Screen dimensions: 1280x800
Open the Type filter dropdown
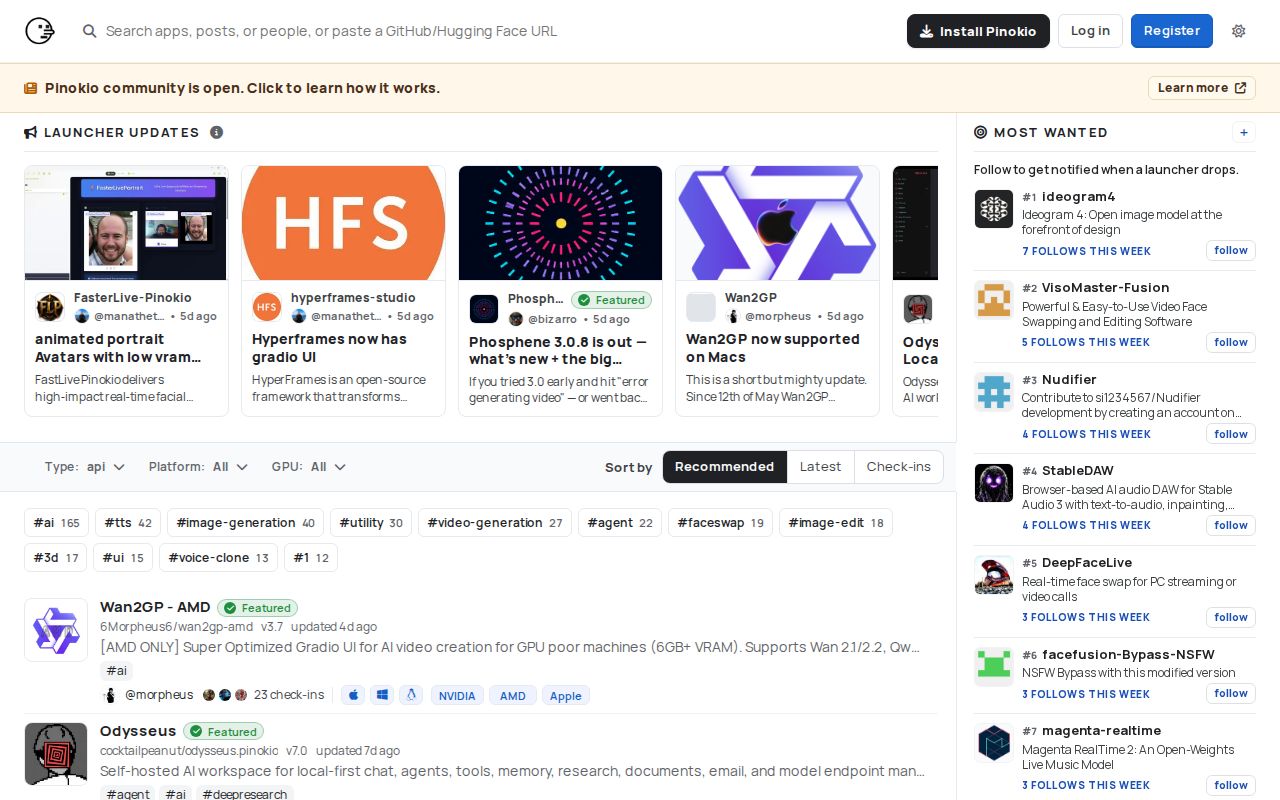pyautogui.click(x=85, y=467)
